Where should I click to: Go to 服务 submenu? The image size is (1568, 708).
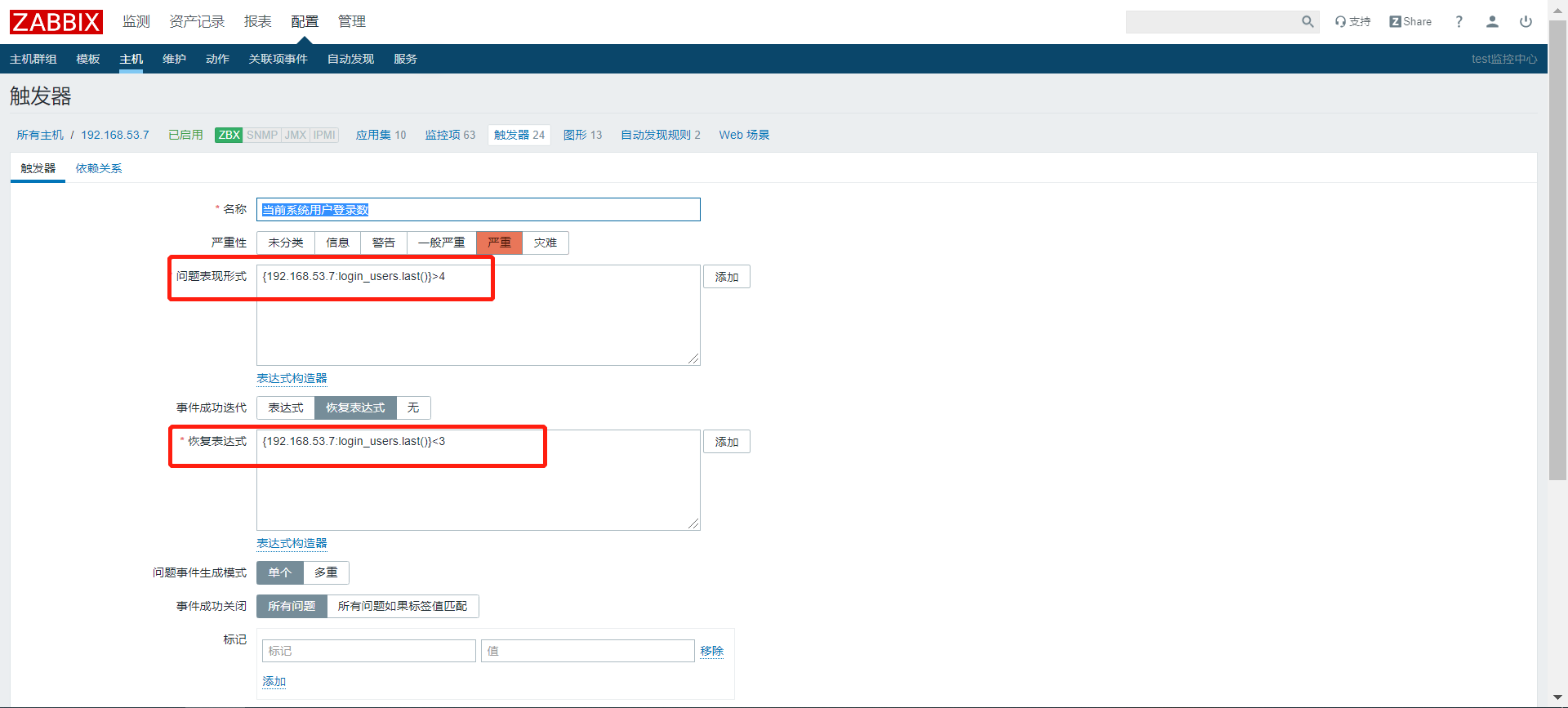[x=405, y=59]
